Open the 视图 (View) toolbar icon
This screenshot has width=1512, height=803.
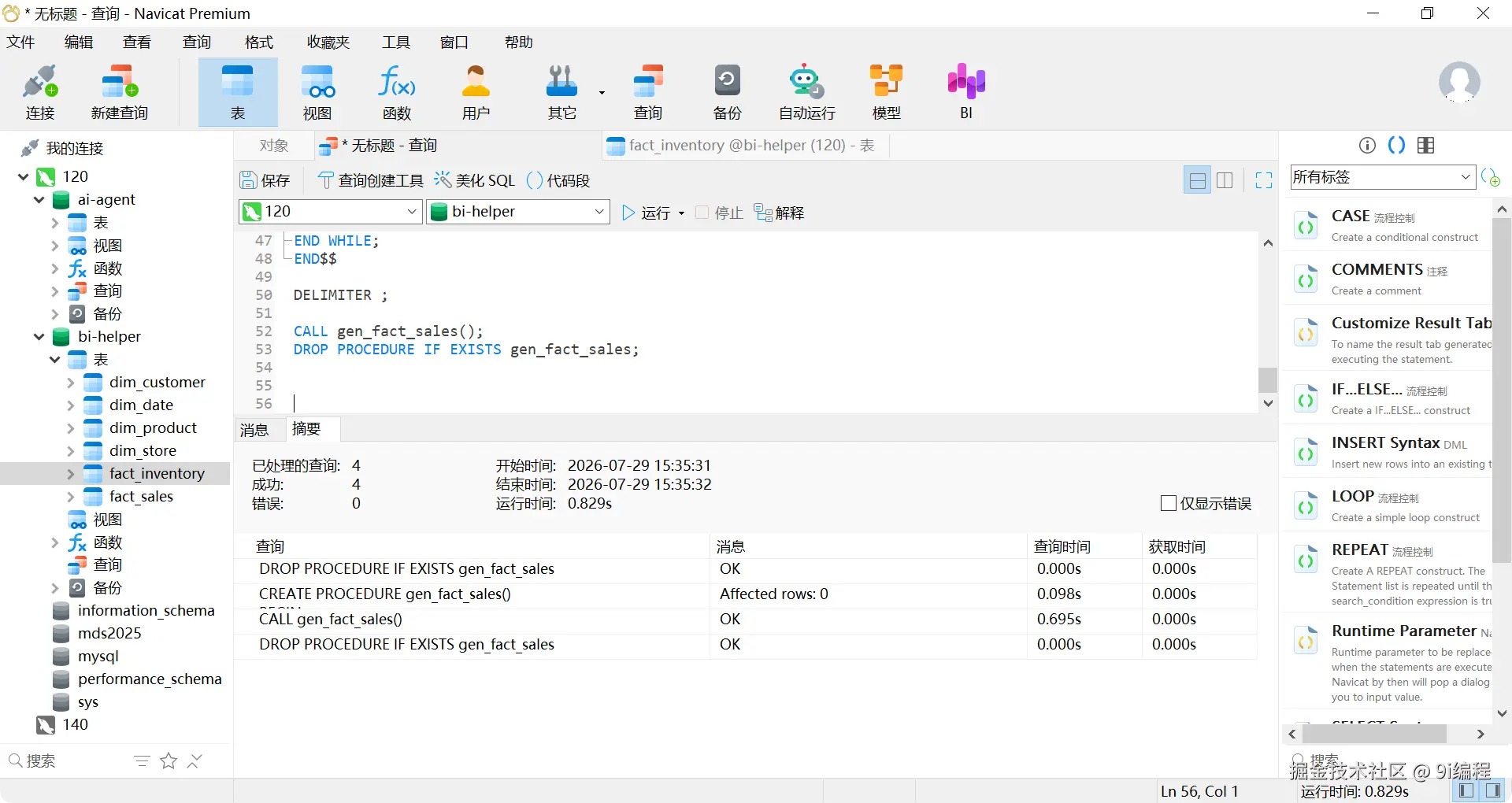[x=317, y=92]
